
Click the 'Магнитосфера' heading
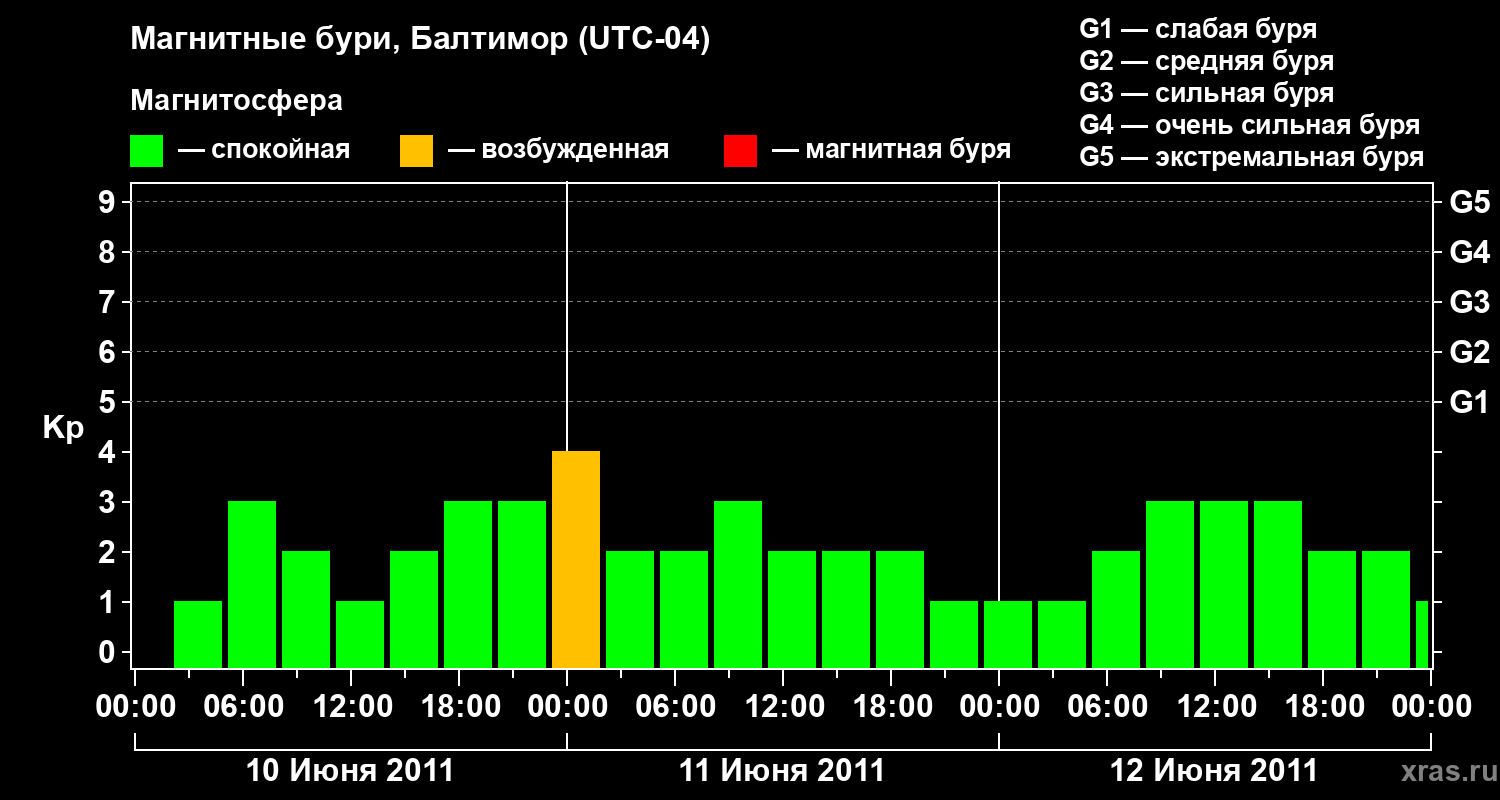tap(237, 101)
